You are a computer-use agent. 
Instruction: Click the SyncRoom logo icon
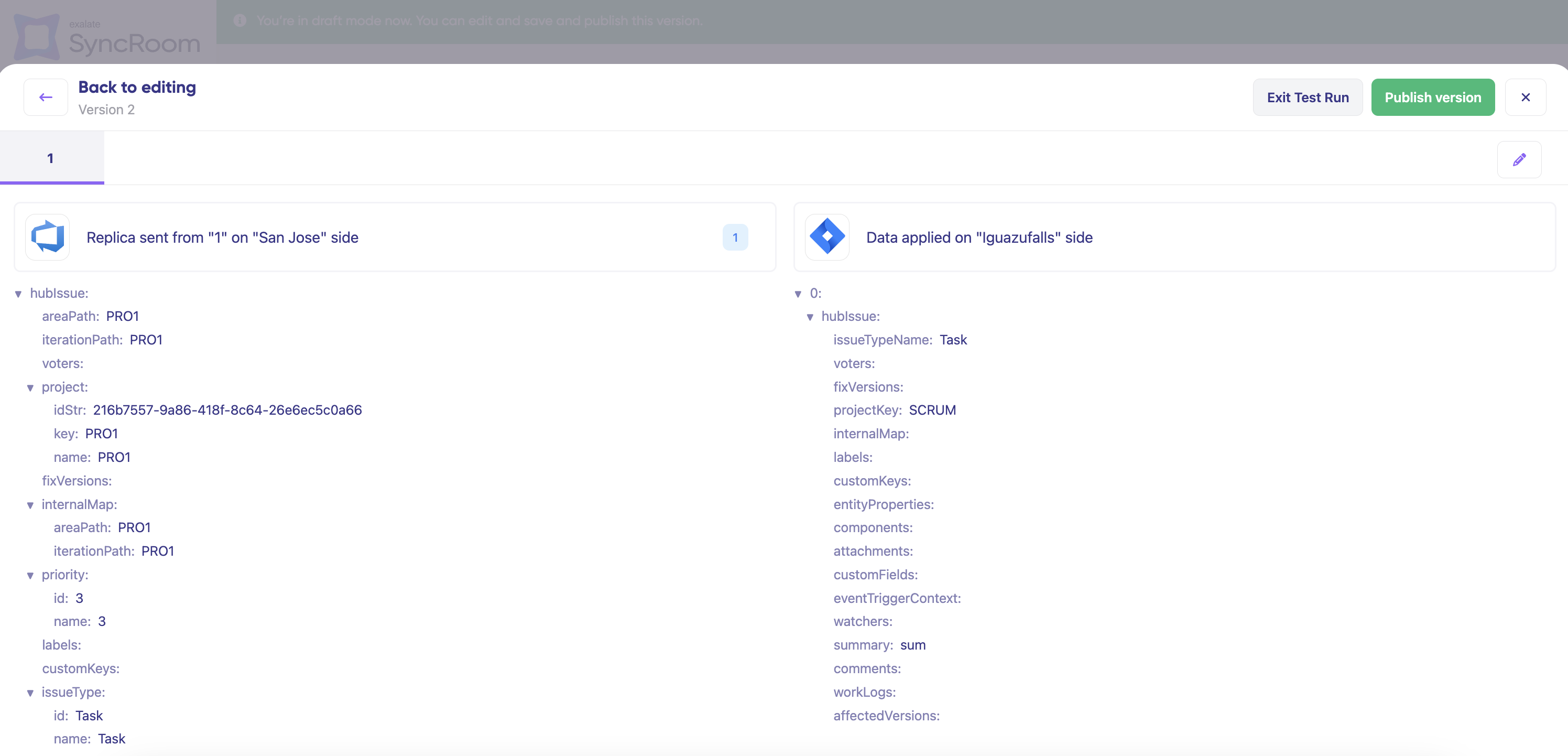[x=37, y=37]
